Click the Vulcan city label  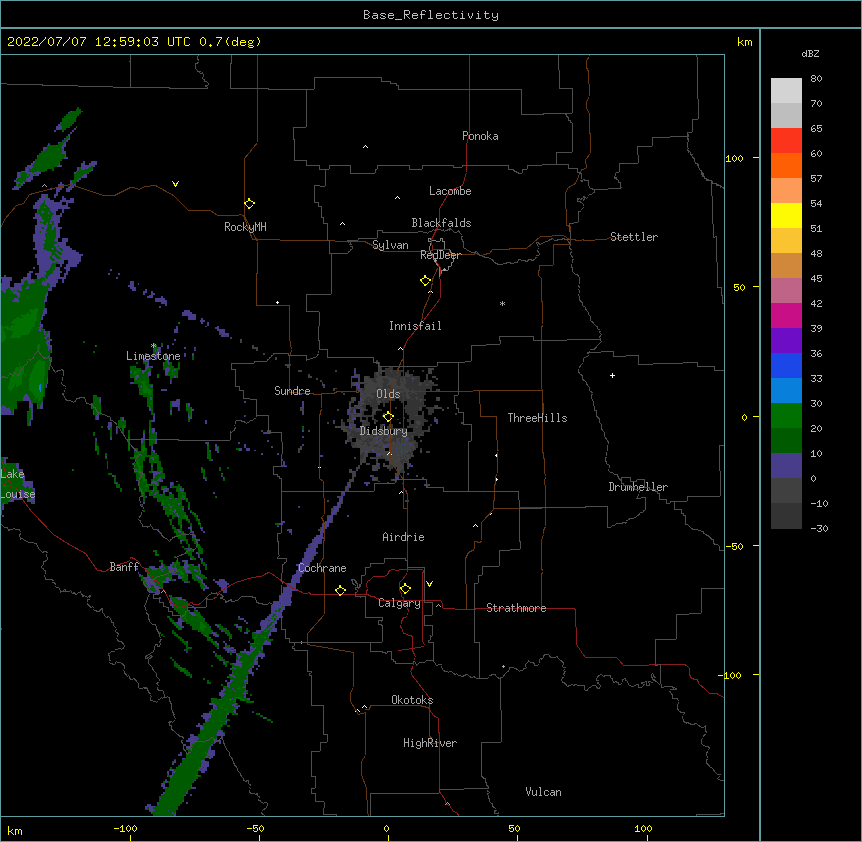coord(543,792)
